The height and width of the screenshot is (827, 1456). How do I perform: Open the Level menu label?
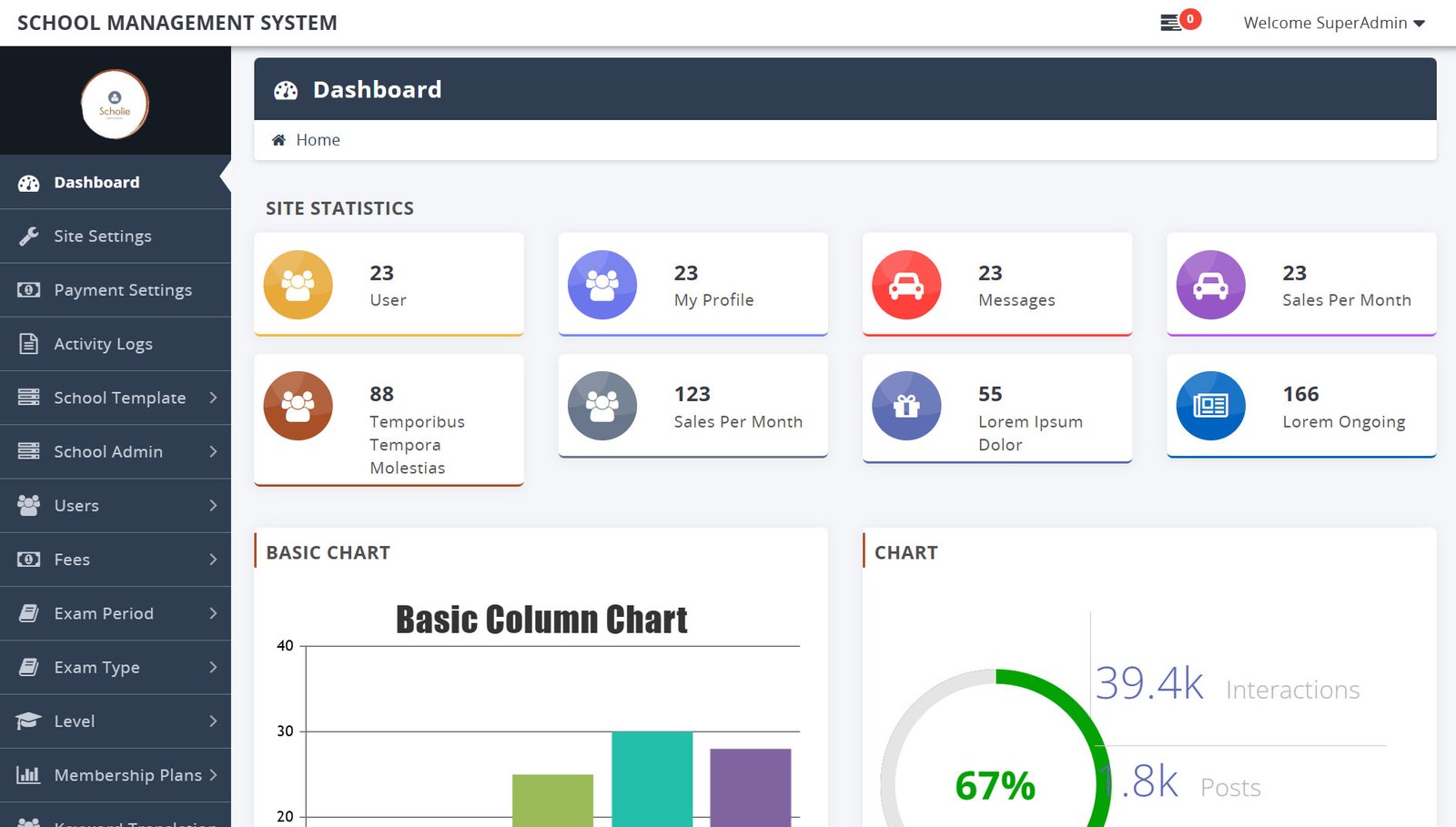click(75, 721)
